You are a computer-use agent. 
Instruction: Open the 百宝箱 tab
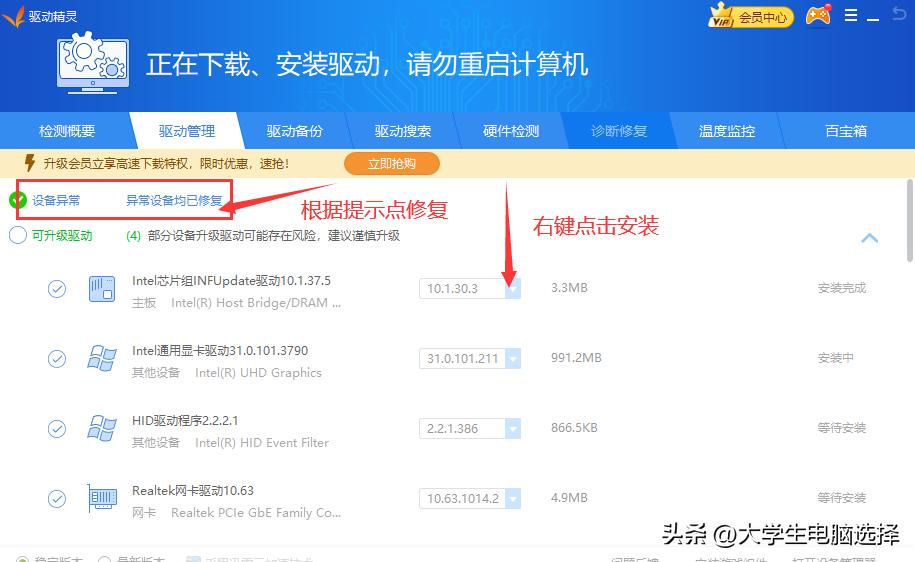point(846,131)
